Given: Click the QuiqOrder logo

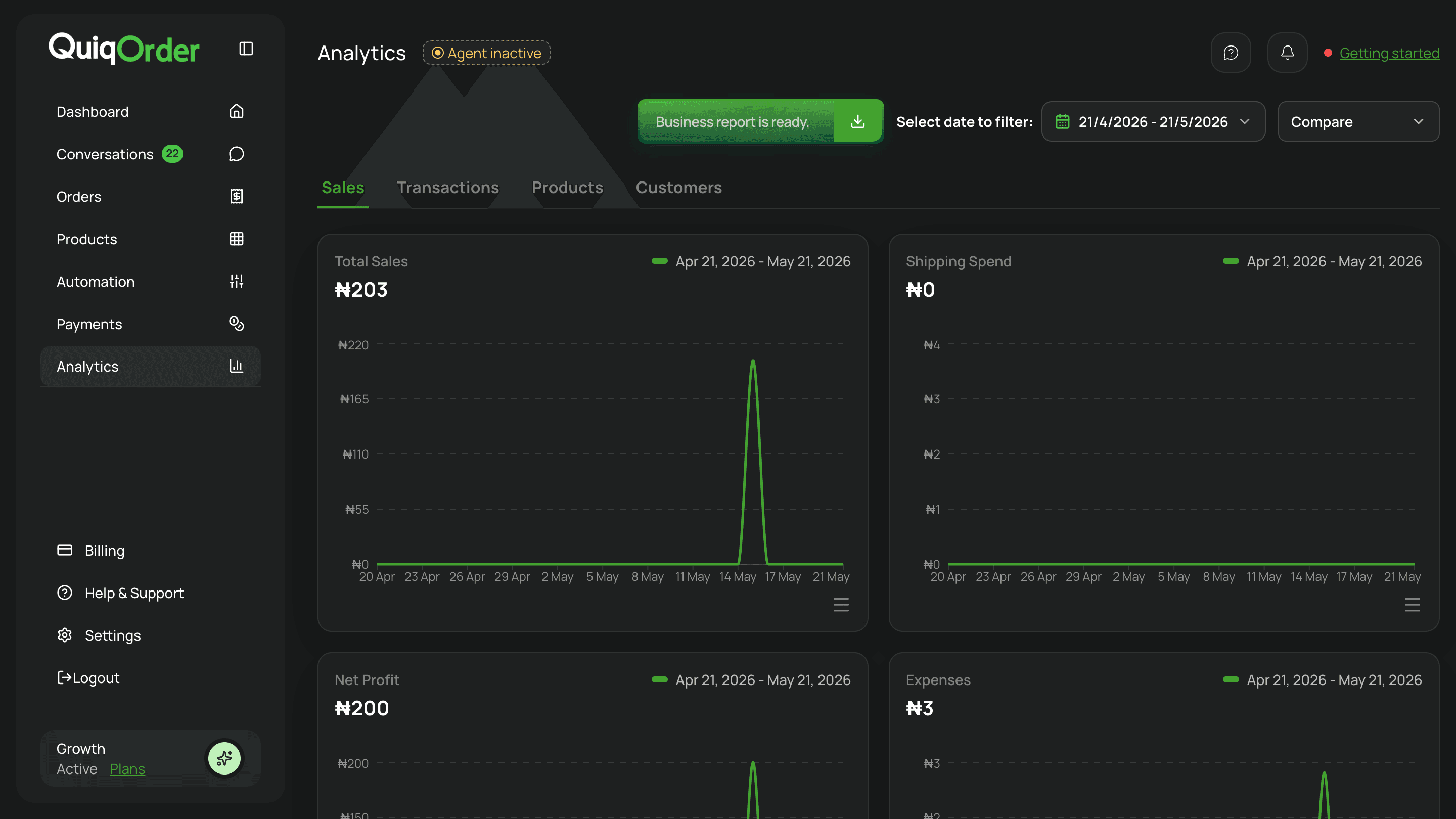Looking at the screenshot, I should 124,49.
